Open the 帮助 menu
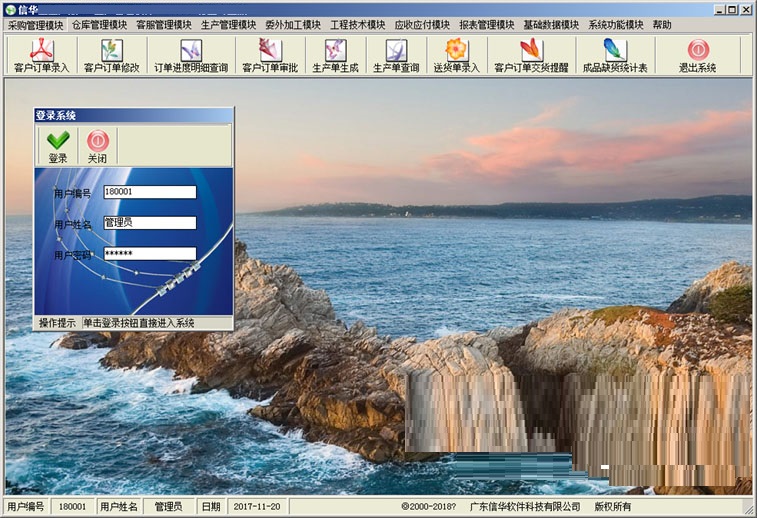 (x=662, y=25)
